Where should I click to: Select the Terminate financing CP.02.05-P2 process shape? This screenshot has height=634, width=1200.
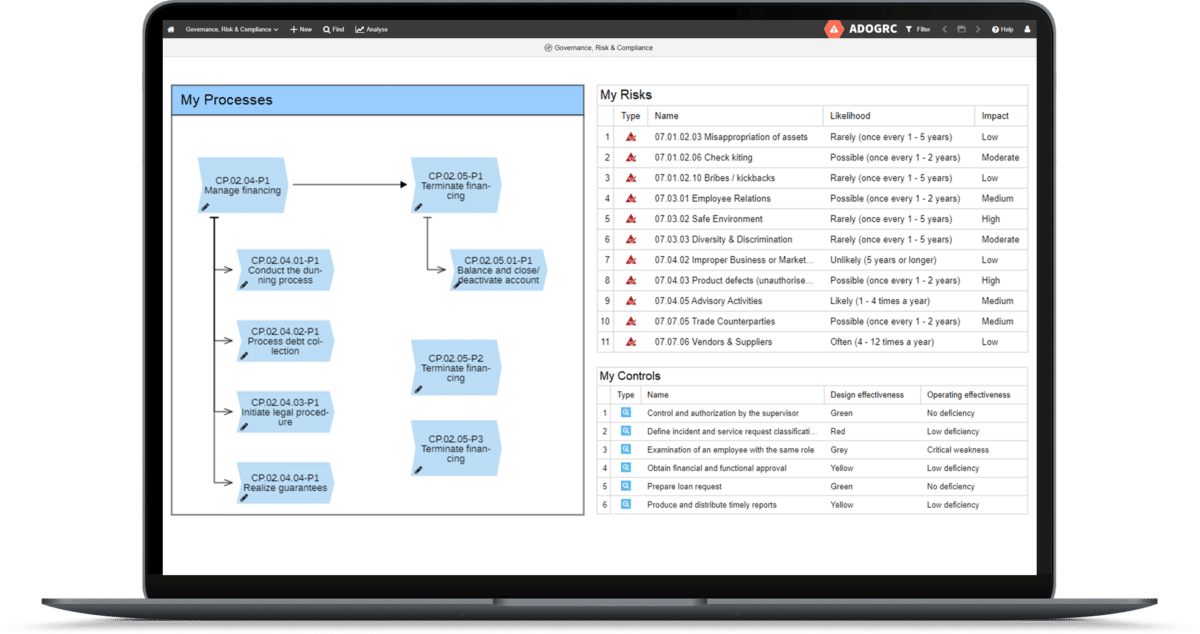pyautogui.click(x=455, y=367)
